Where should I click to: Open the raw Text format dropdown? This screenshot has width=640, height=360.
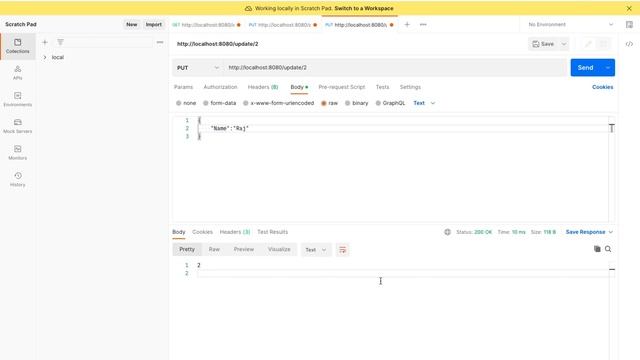[x=424, y=103]
